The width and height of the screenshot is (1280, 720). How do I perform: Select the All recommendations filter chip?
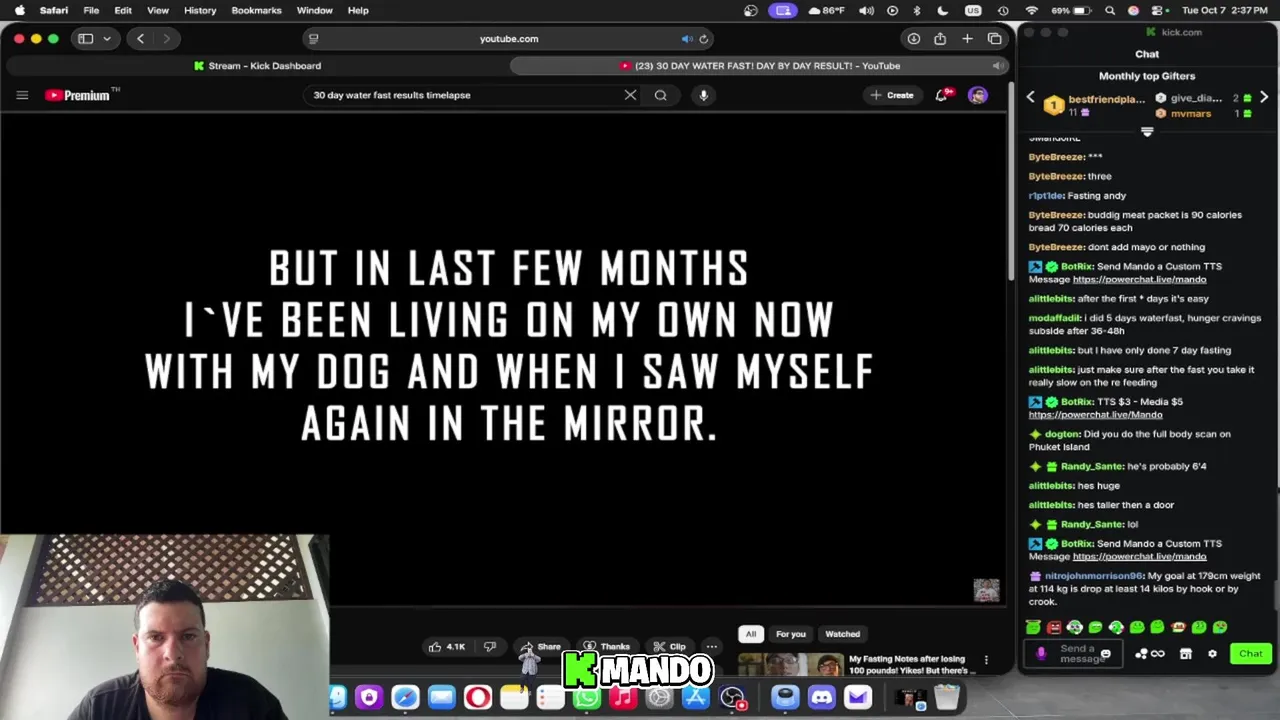click(x=751, y=634)
